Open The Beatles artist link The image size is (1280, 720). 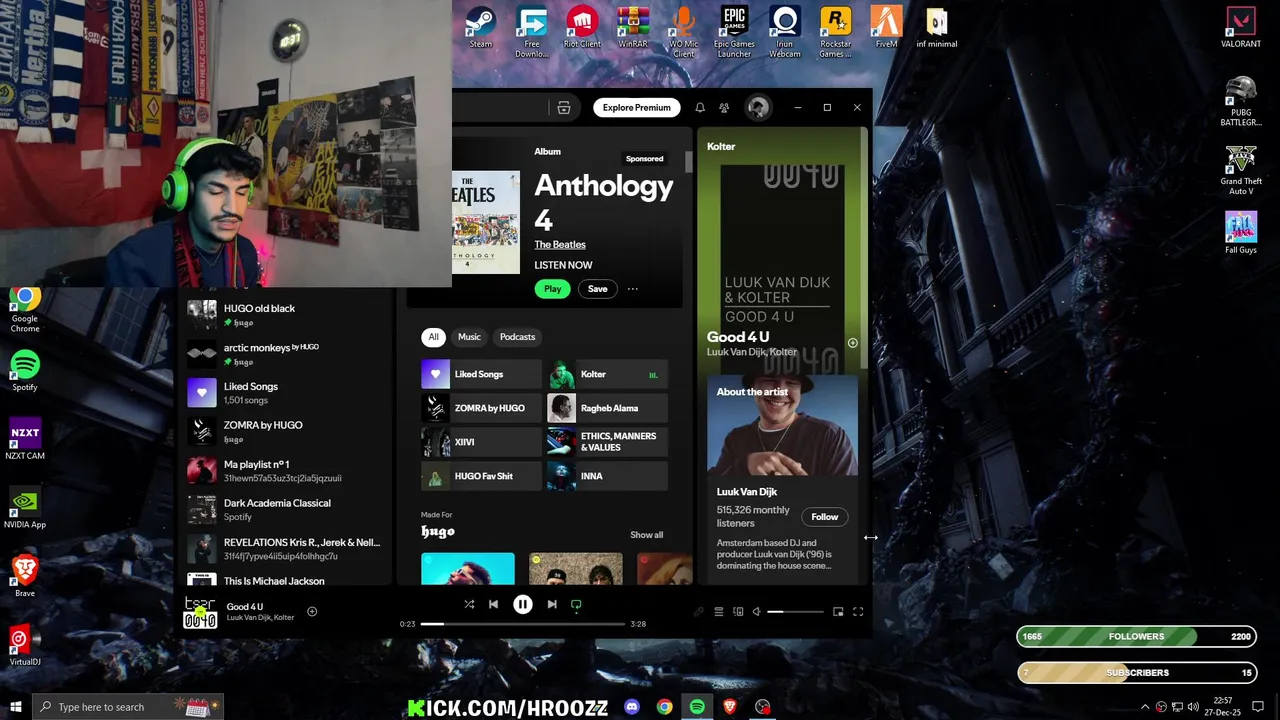(x=560, y=244)
